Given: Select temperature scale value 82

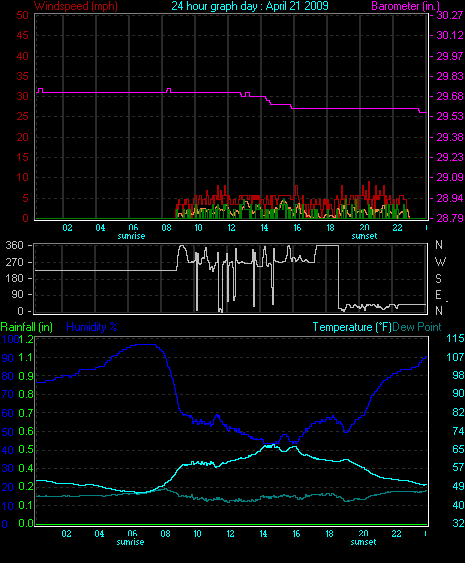Looking at the screenshot, I should [x=458, y=412].
